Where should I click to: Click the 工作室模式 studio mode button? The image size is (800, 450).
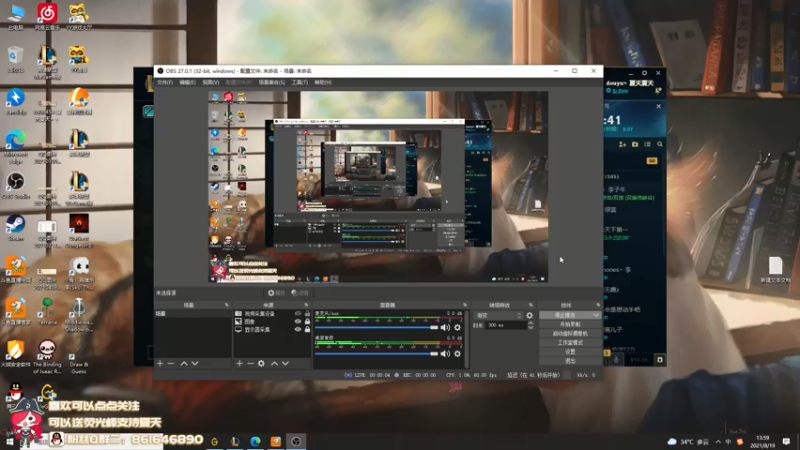(570, 343)
